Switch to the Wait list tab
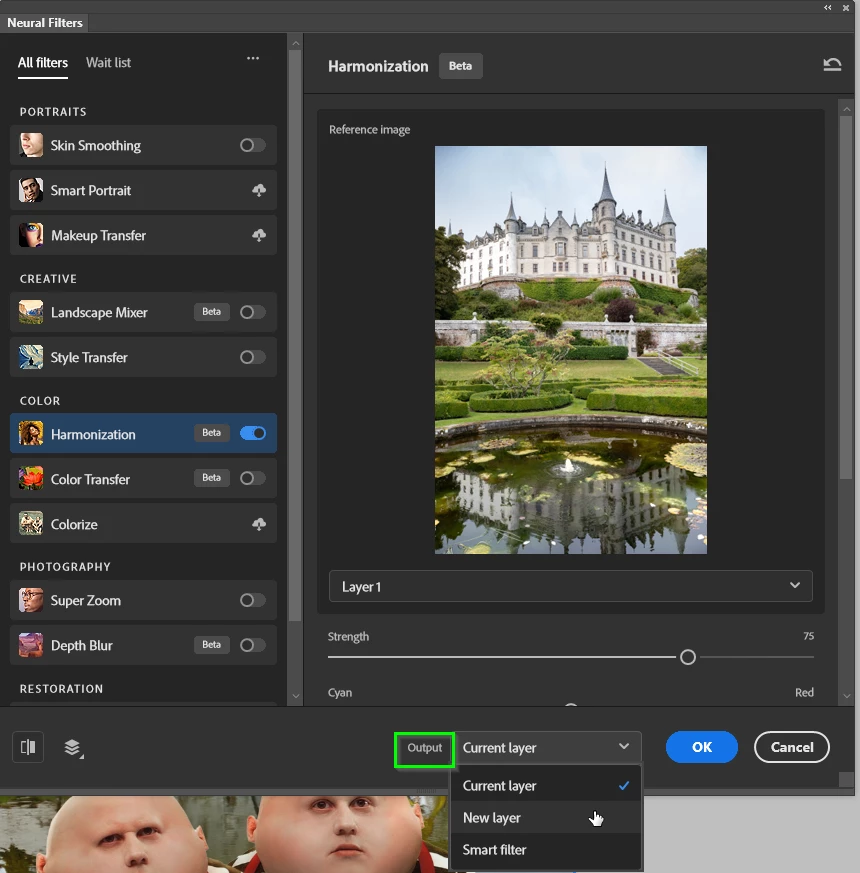This screenshot has width=860, height=873. point(109,63)
